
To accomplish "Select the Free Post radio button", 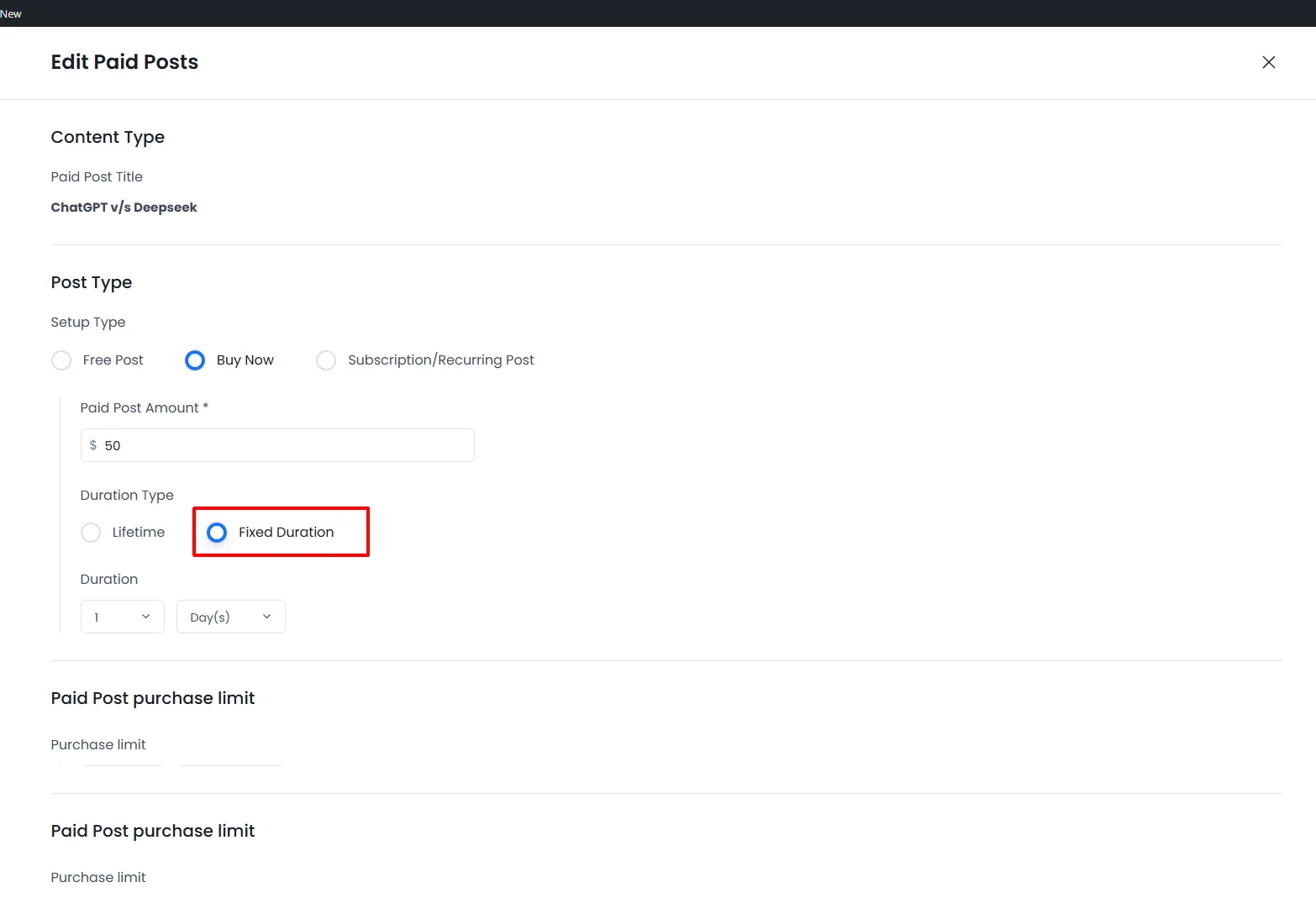I will [61, 360].
